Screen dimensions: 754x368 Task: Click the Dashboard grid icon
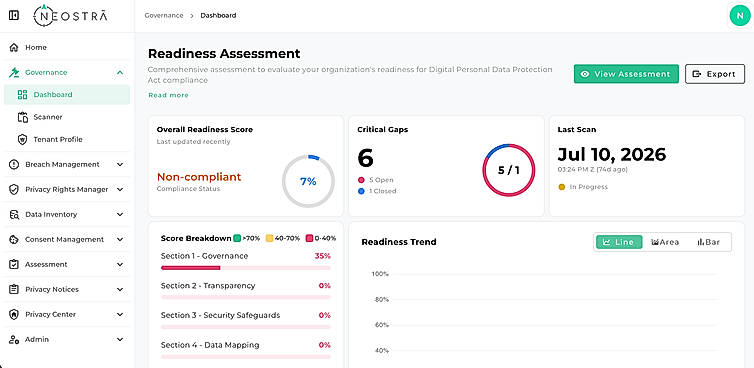(22, 95)
